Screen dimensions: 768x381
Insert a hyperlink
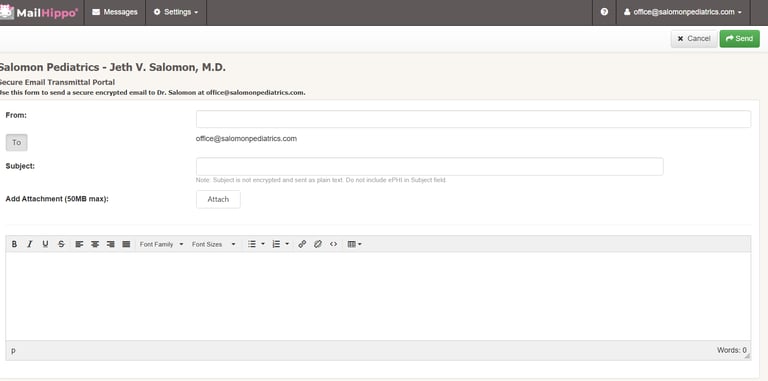click(x=302, y=244)
